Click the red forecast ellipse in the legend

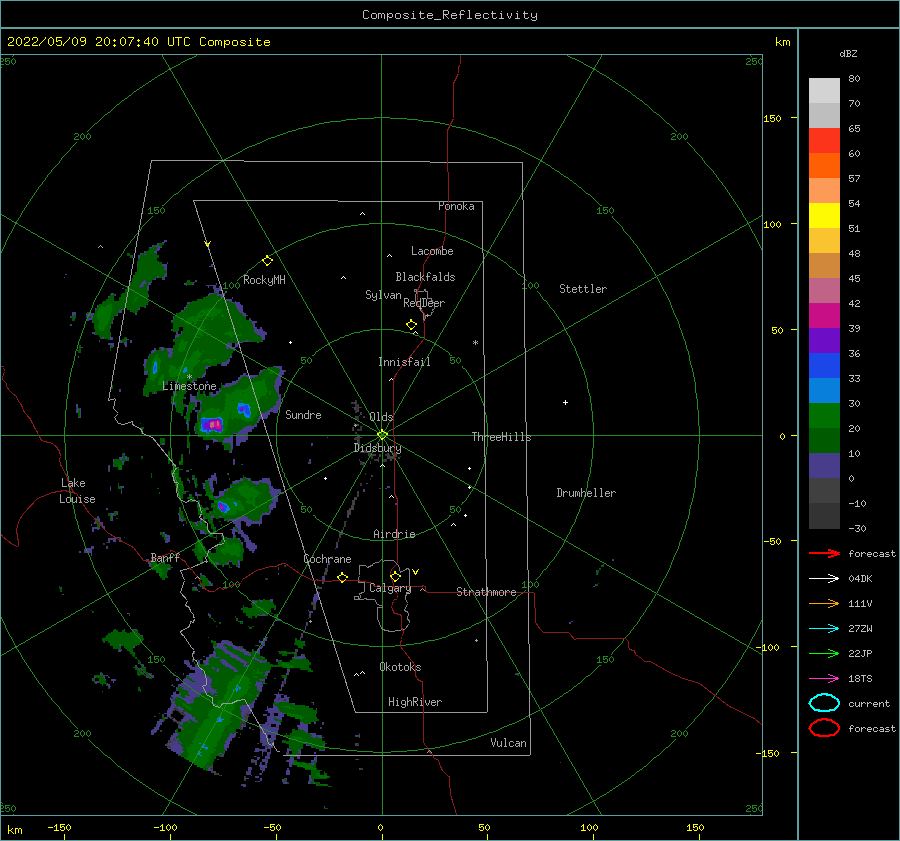tap(824, 728)
